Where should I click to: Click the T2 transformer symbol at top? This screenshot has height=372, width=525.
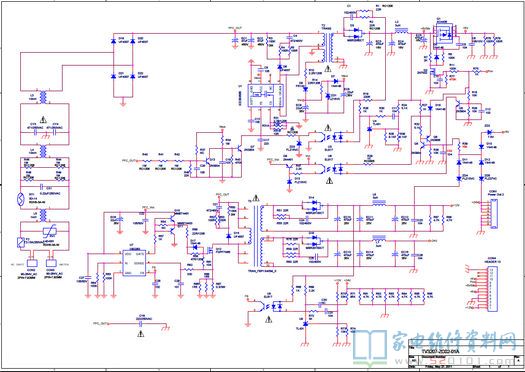[327, 47]
